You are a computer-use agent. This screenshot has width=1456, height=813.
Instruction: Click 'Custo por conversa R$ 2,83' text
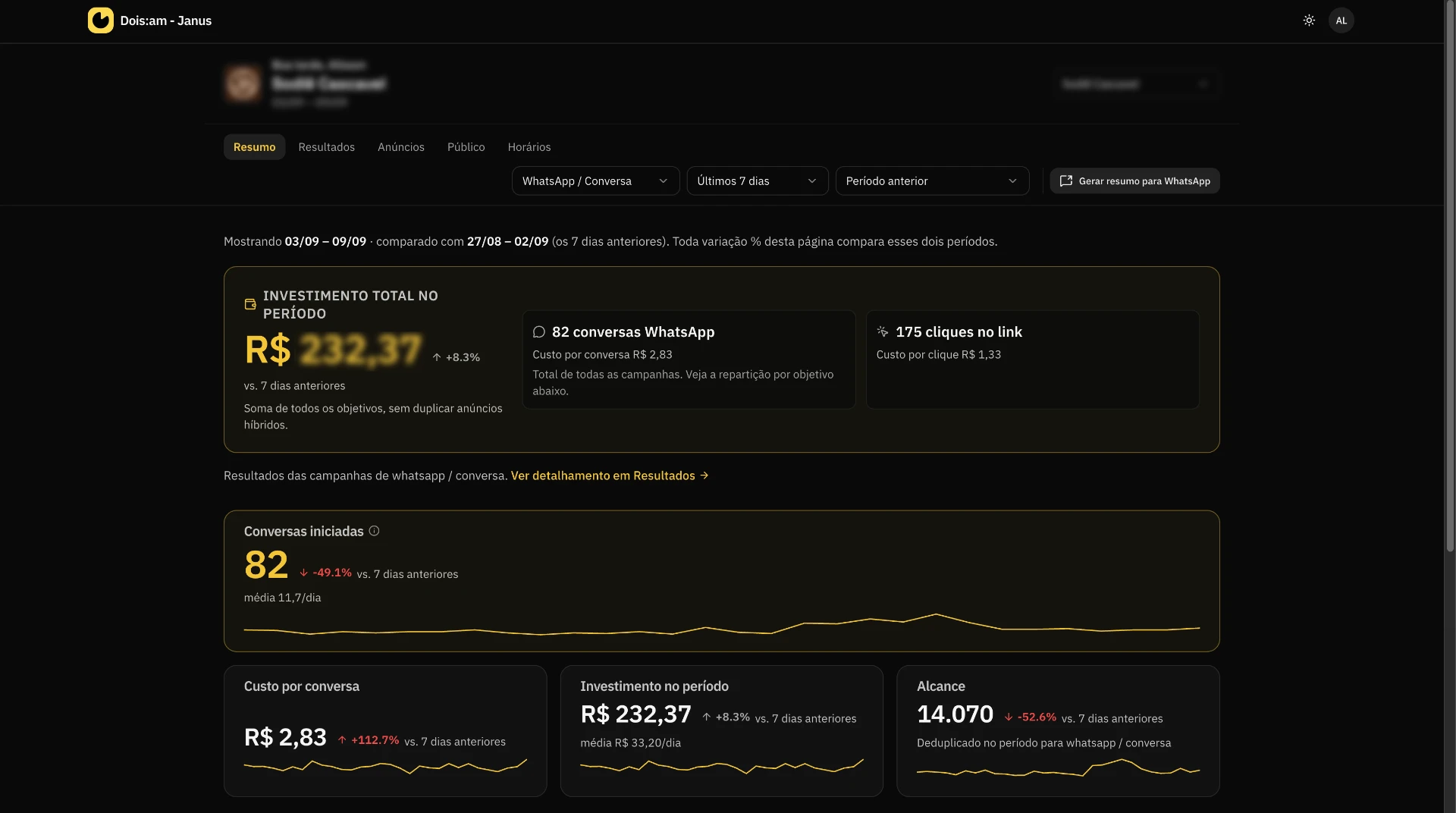click(x=602, y=355)
